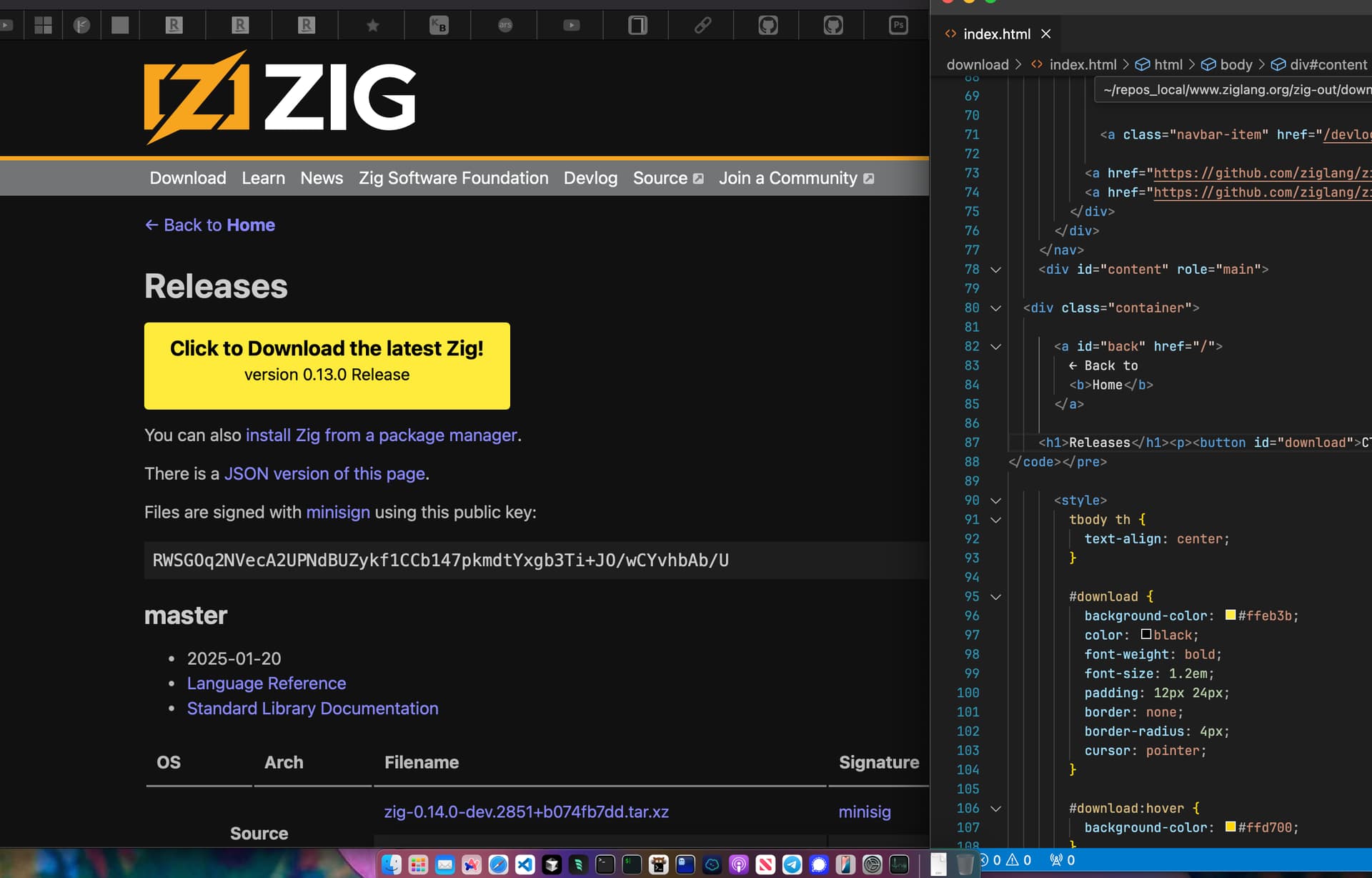Open System Settings from the Dock

coord(872,864)
